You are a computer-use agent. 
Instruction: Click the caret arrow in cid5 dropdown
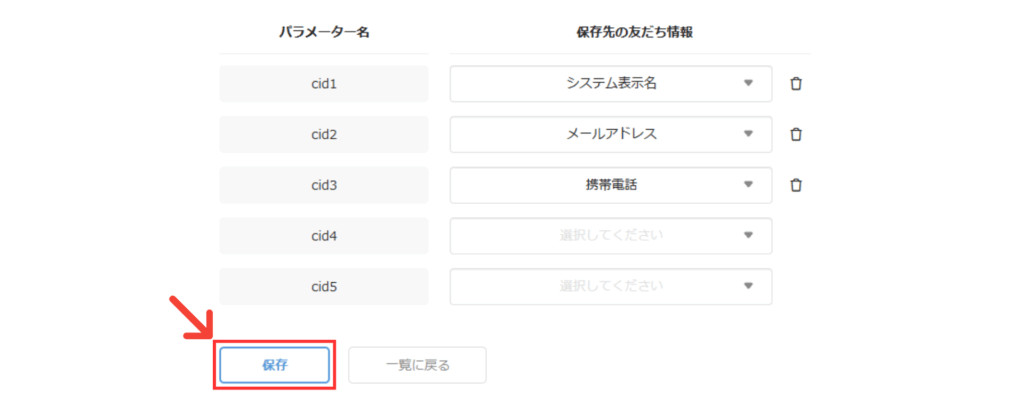[748, 286]
